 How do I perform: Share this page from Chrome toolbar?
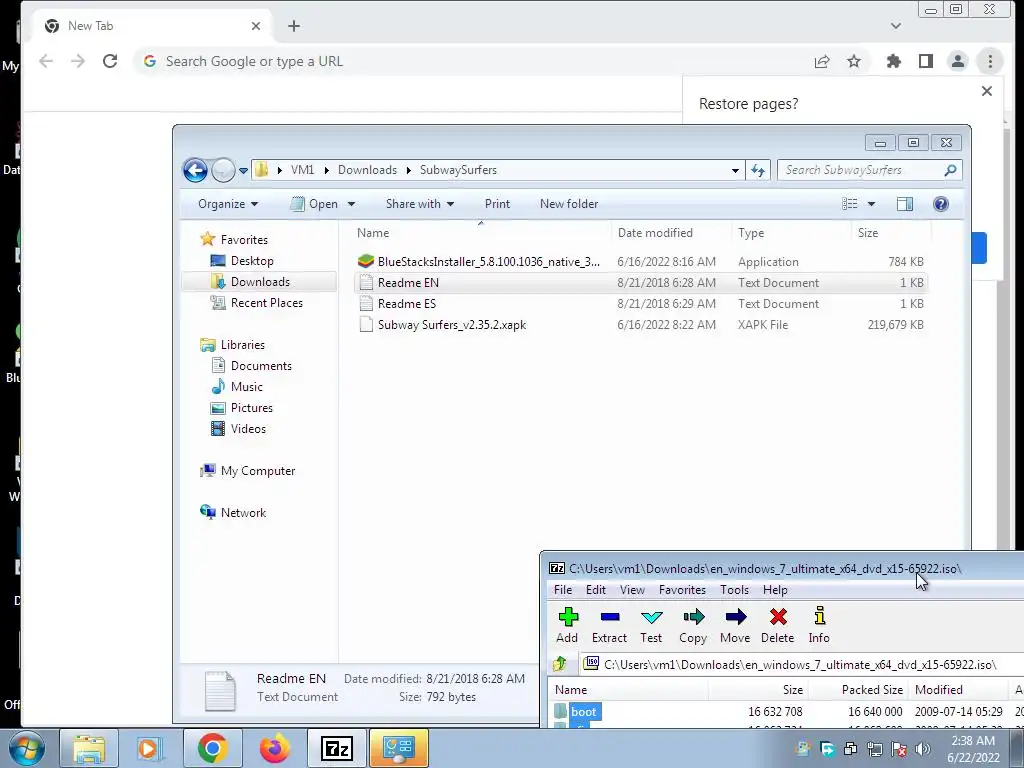(x=822, y=61)
